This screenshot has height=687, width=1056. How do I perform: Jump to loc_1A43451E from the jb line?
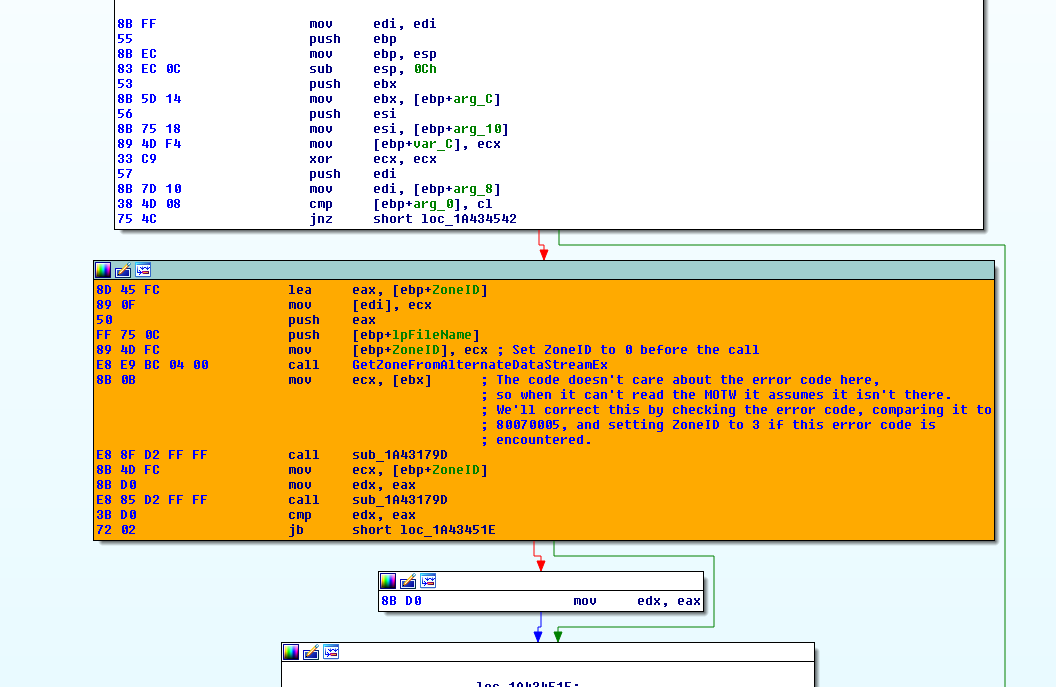point(448,530)
